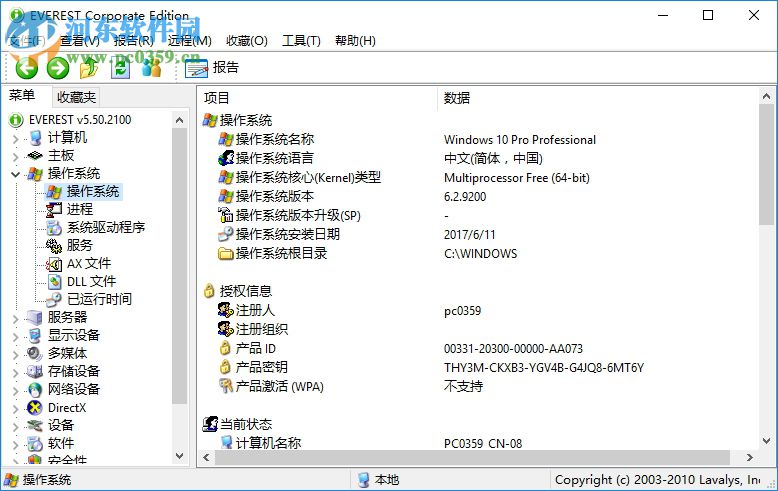The height and width of the screenshot is (491, 778).
Task: Switch to the 收藏夹 tab
Action: coord(76,97)
